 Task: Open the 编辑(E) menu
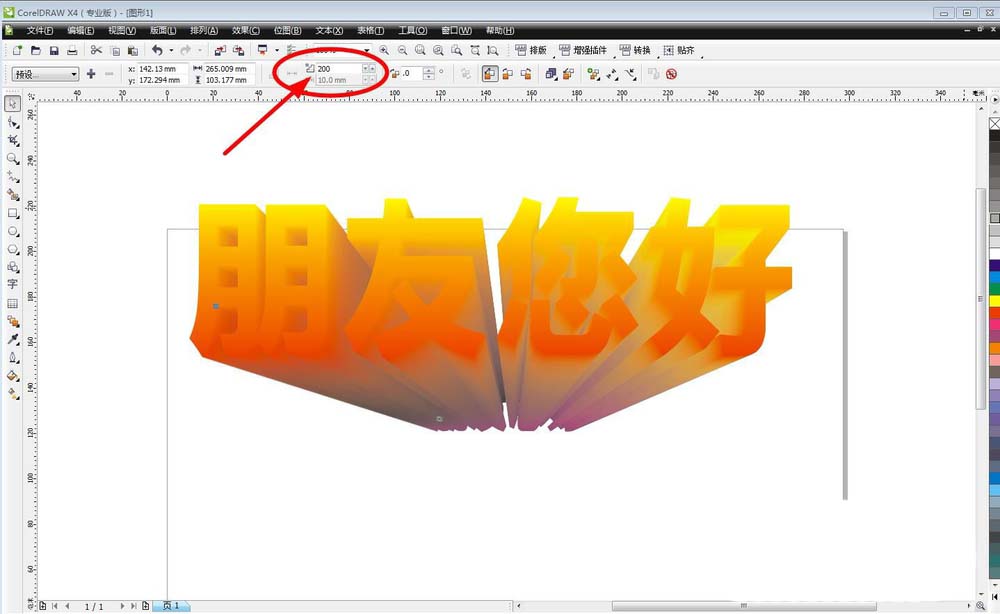pos(80,31)
